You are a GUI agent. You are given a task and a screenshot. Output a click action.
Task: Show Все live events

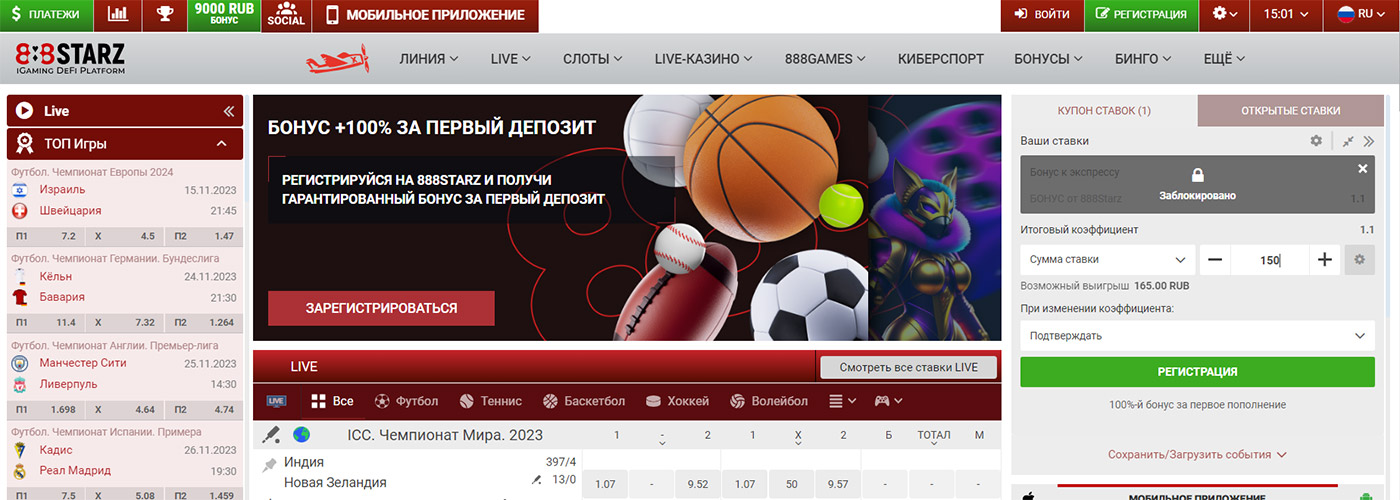[x=332, y=401]
